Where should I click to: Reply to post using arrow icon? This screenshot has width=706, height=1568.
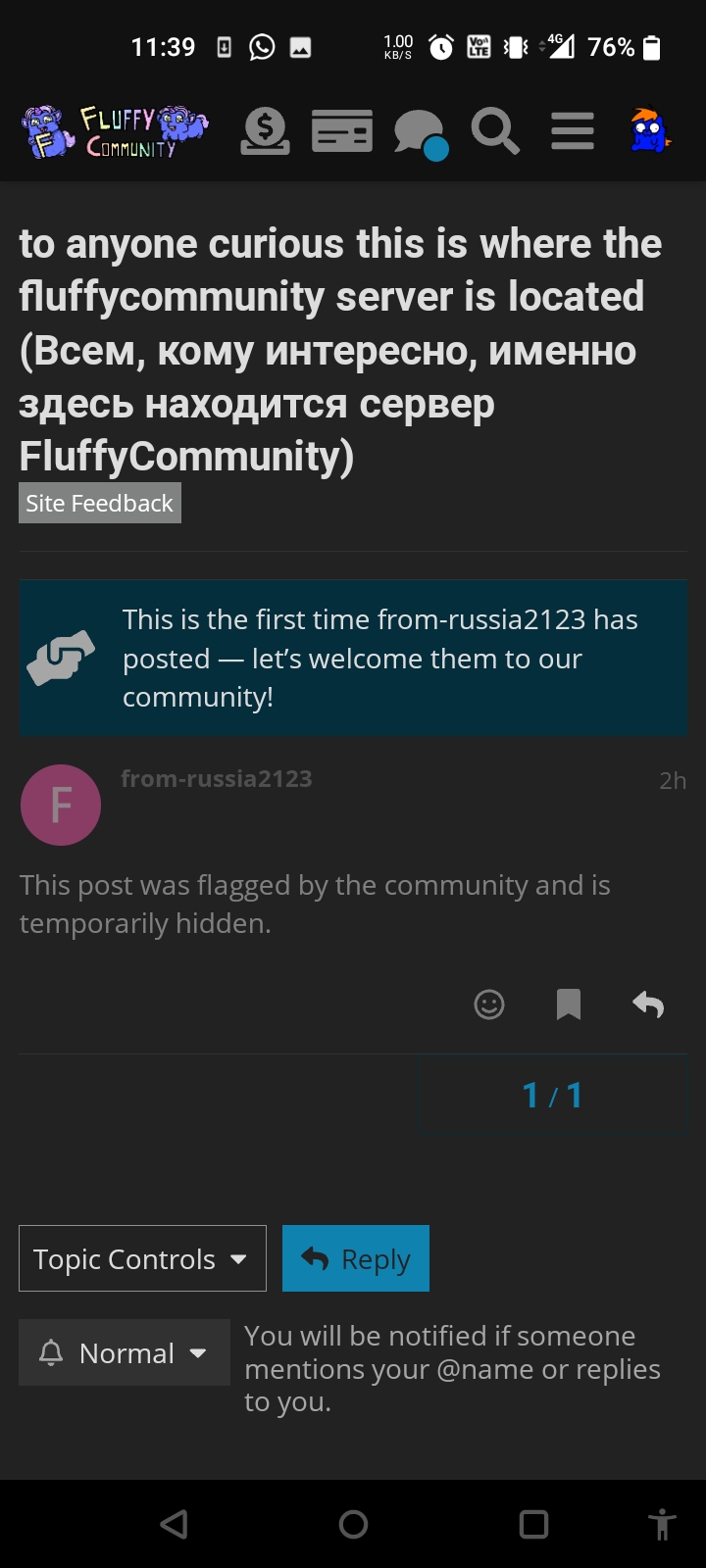648,1004
